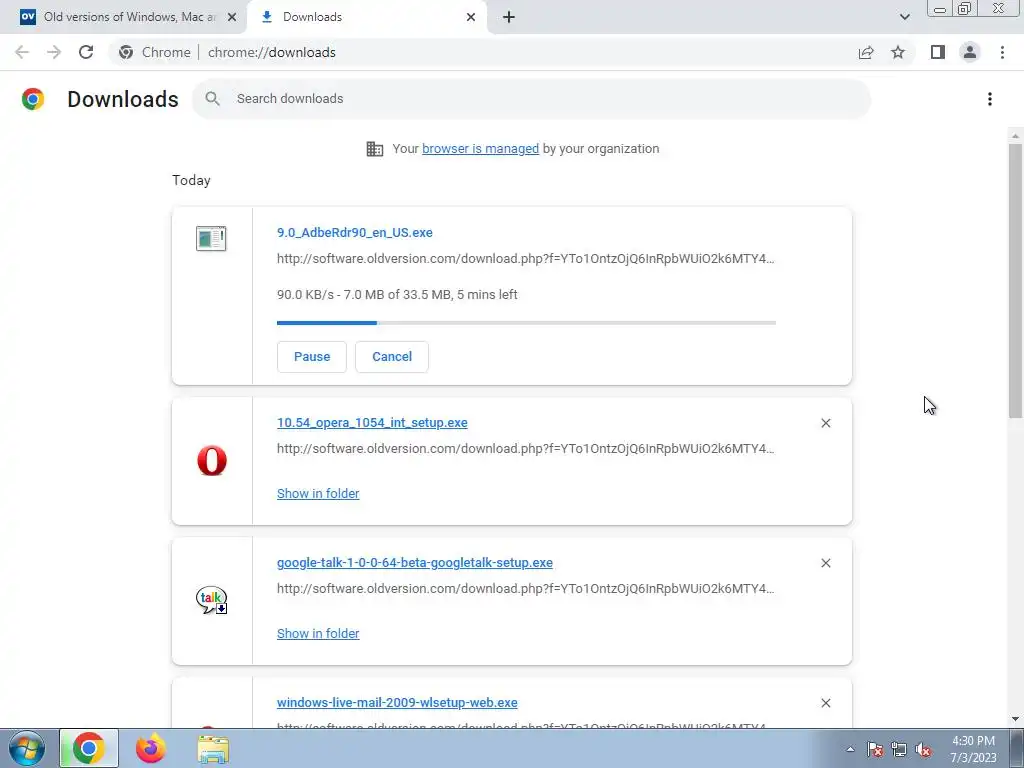Remove the windows-live-mail download from list
The width and height of the screenshot is (1024, 768).
[825, 703]
